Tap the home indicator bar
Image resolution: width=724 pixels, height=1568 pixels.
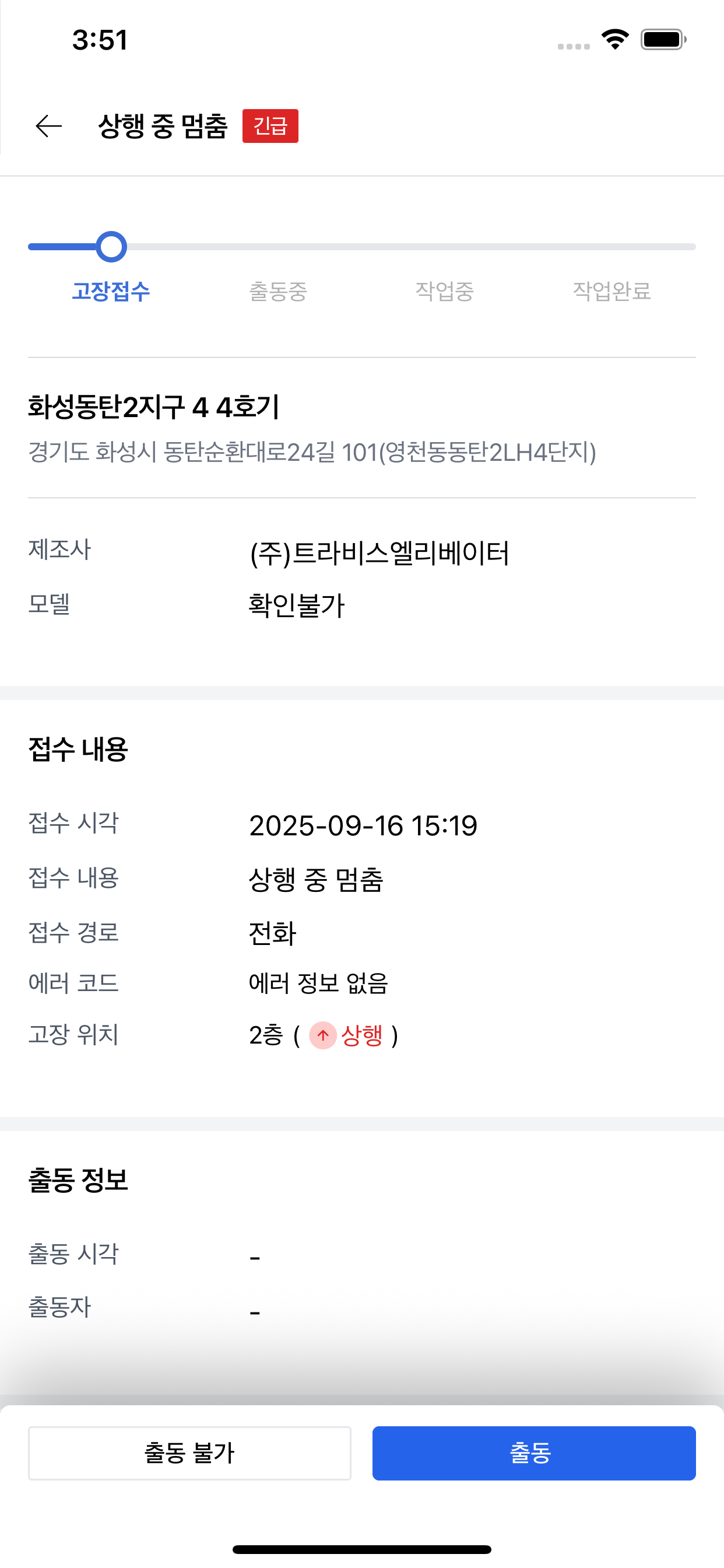pyautogui.click(x=362, y=1549)
